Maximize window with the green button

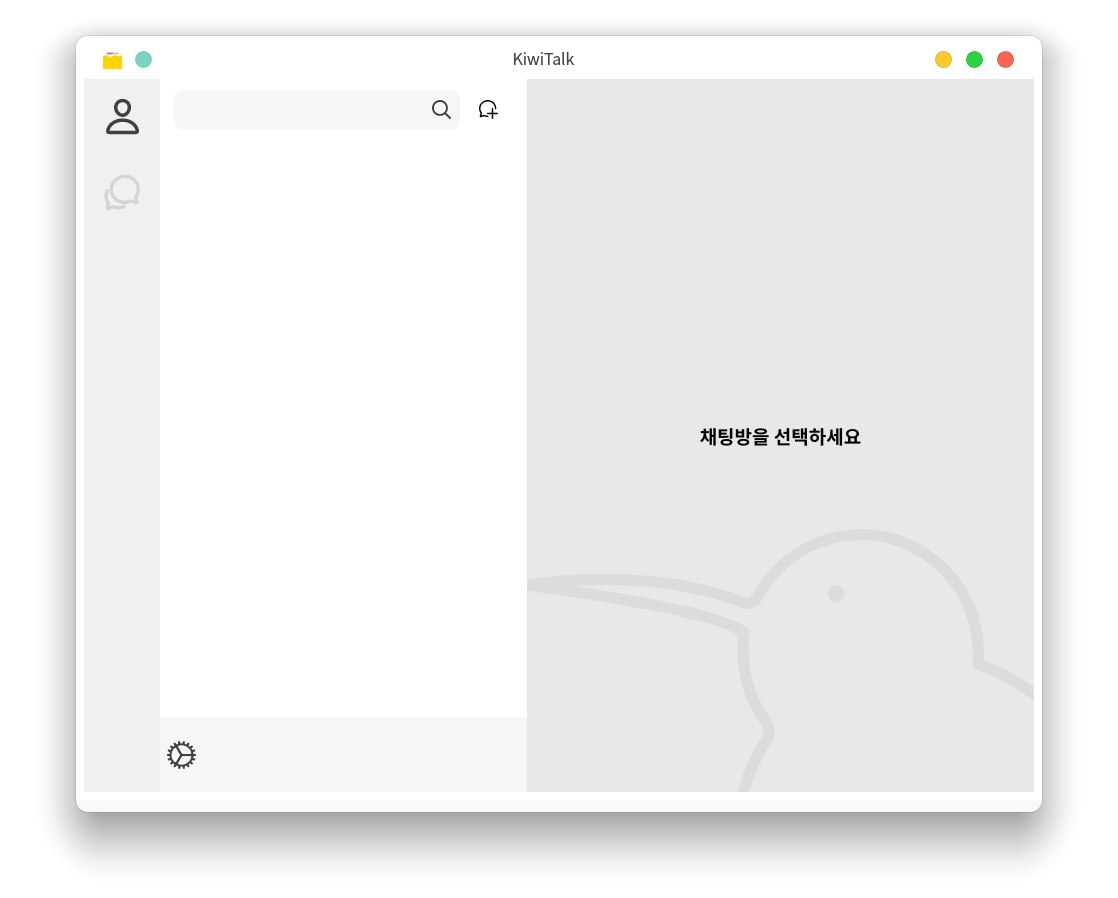click(974, 59)
